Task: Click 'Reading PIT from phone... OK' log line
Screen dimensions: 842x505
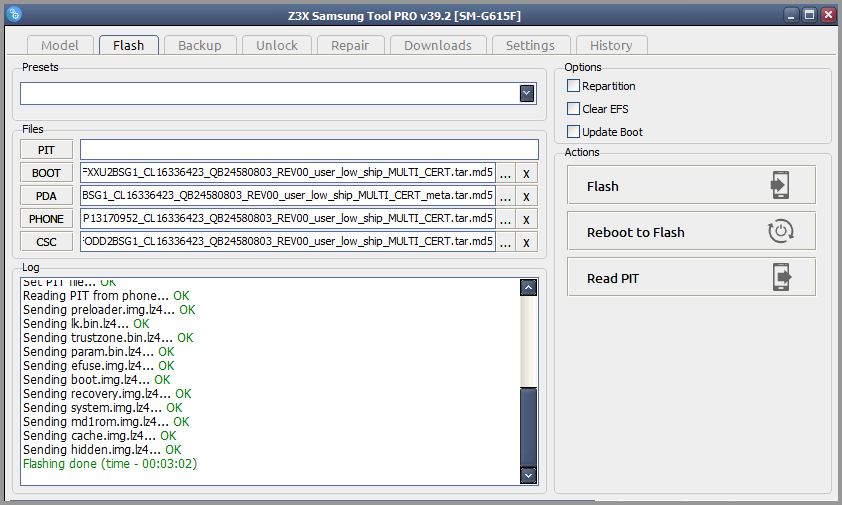Action: coord(106,296)
